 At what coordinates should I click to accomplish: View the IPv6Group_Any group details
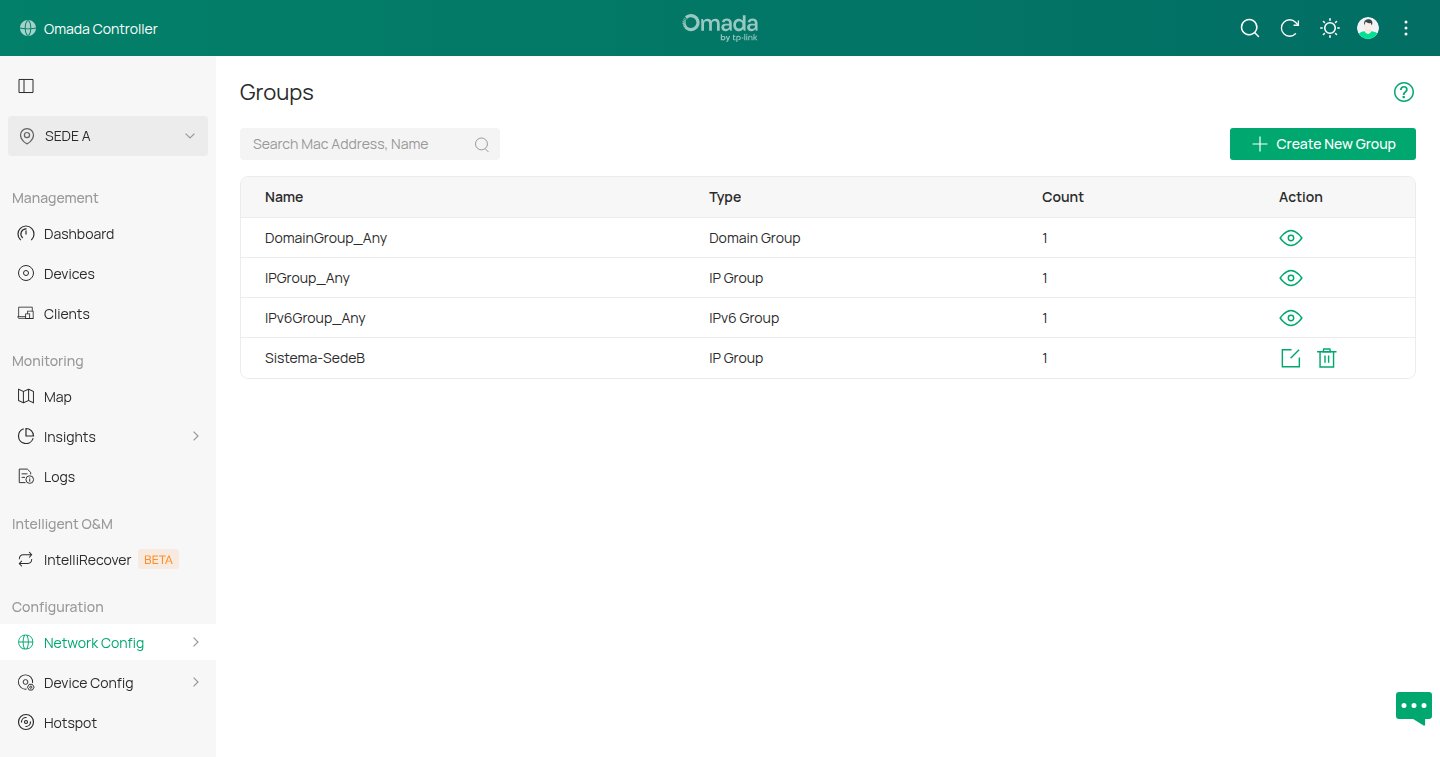click(1291, 318)
